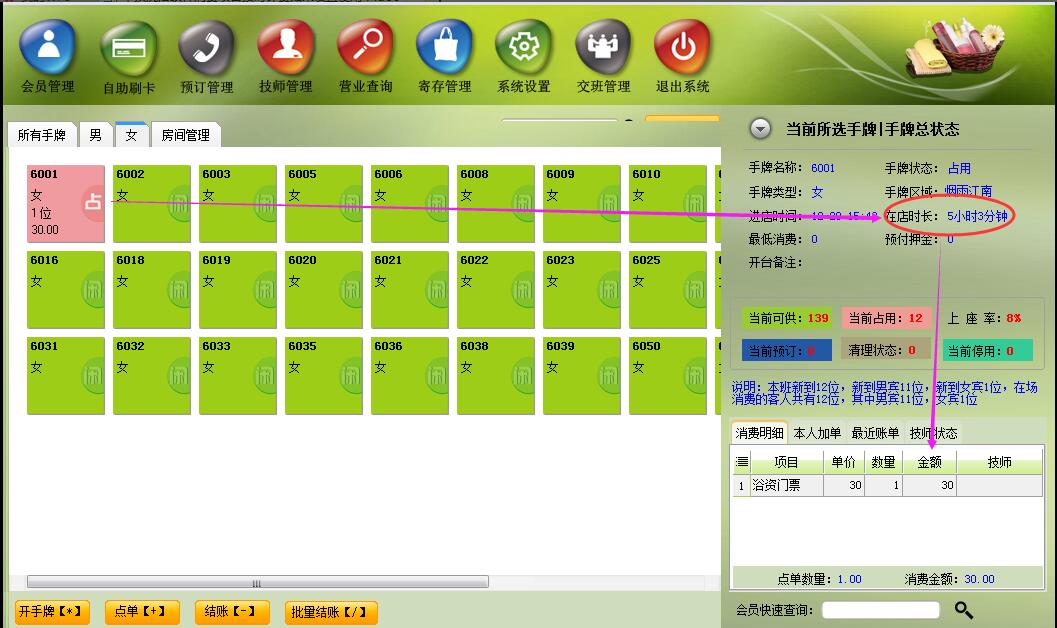Switch to 房间管理 tab

[185, 135]
